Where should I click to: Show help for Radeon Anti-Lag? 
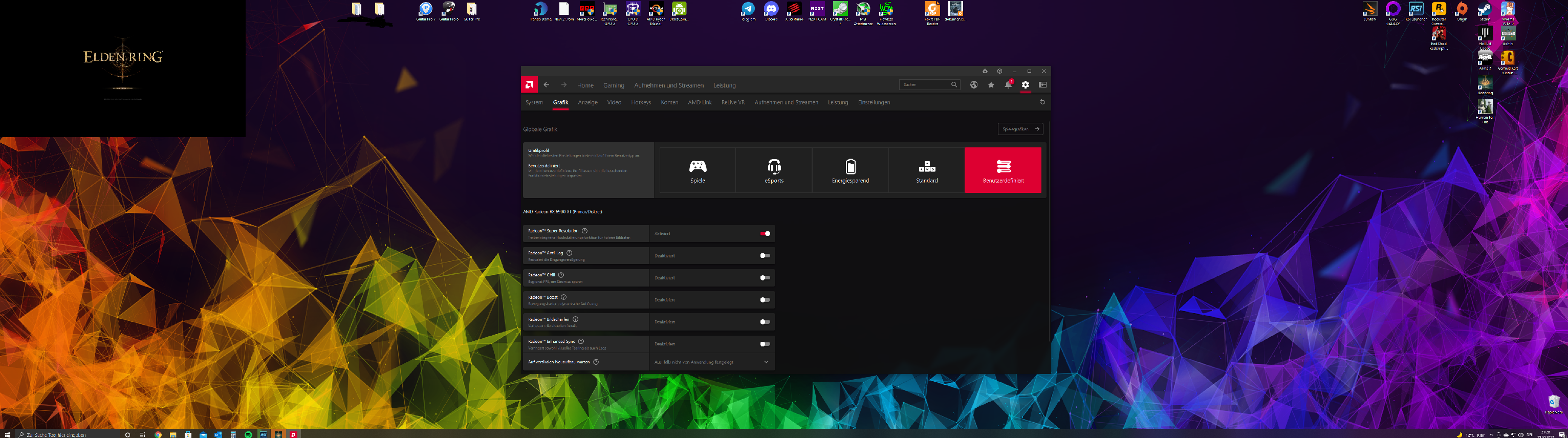[569, 253]
